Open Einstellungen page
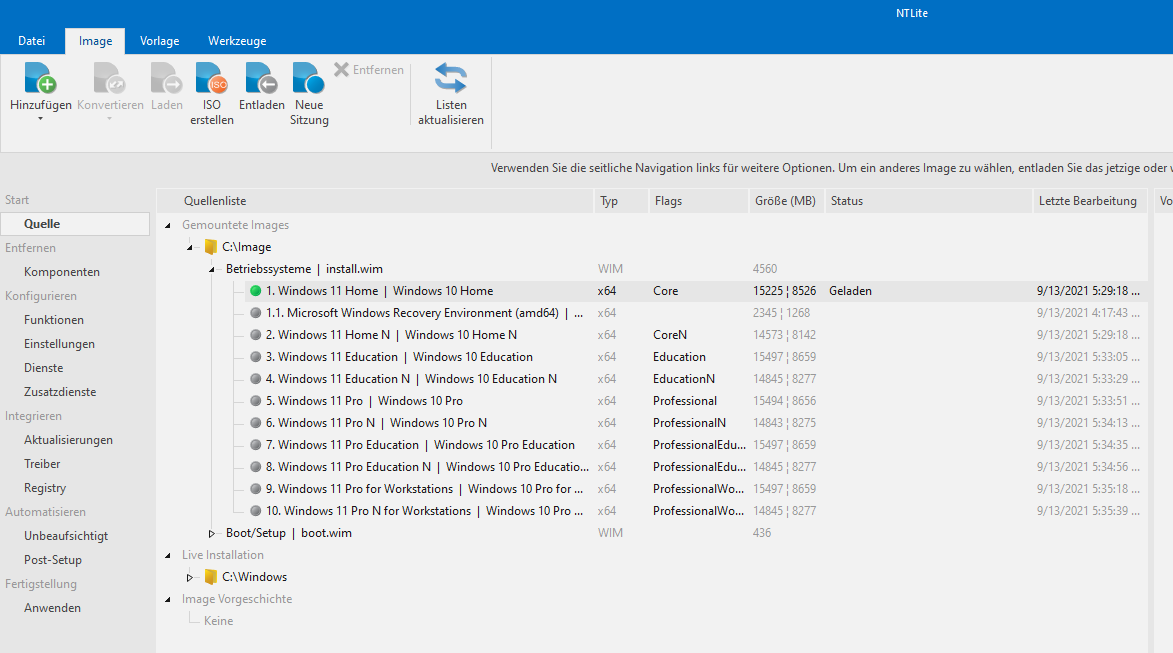 pos(59,343)
